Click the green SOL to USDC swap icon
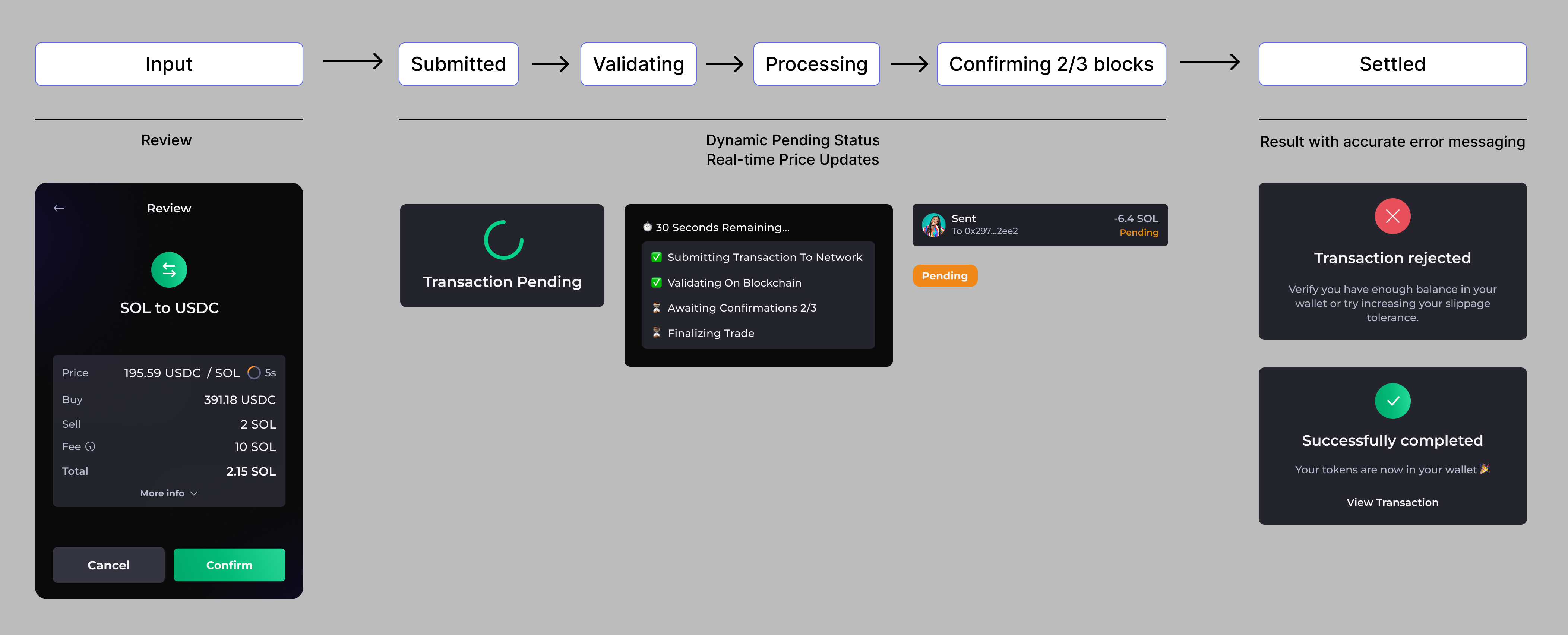Screen dimensions: 1568x635 [168, 270]
